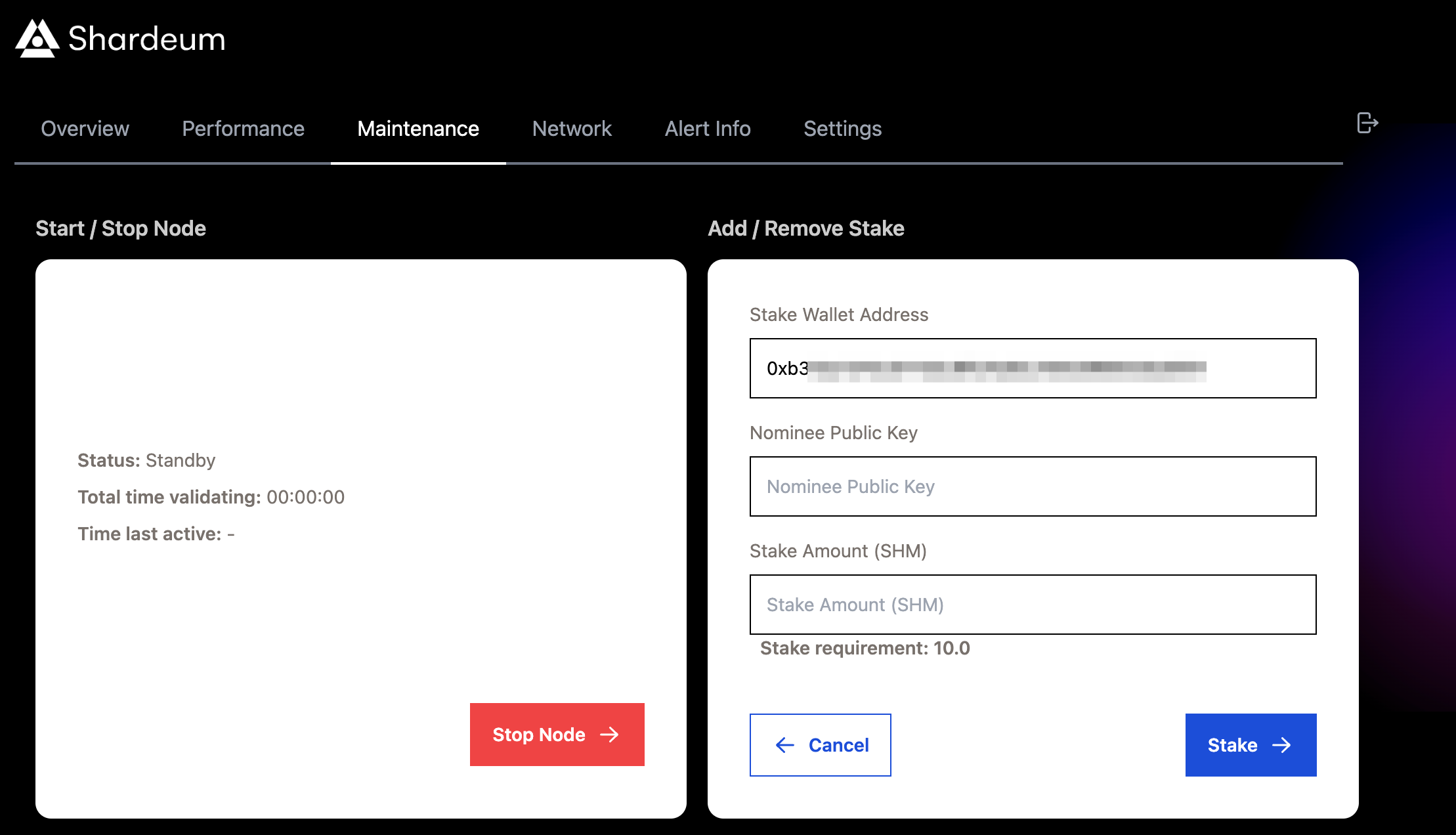Click the back arrow icon in Cancel button
The height and width of the screenshot is (835, 1456).
coord(784,745)
